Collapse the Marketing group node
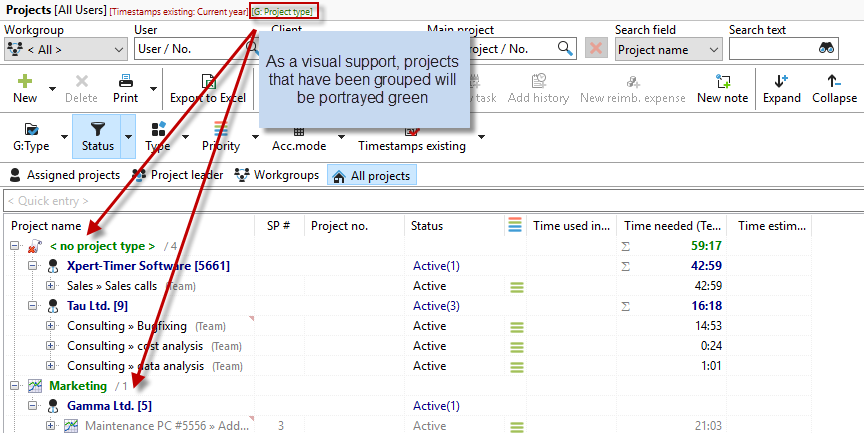The height and width of the screenshot is (433, 864). [15, 386]
